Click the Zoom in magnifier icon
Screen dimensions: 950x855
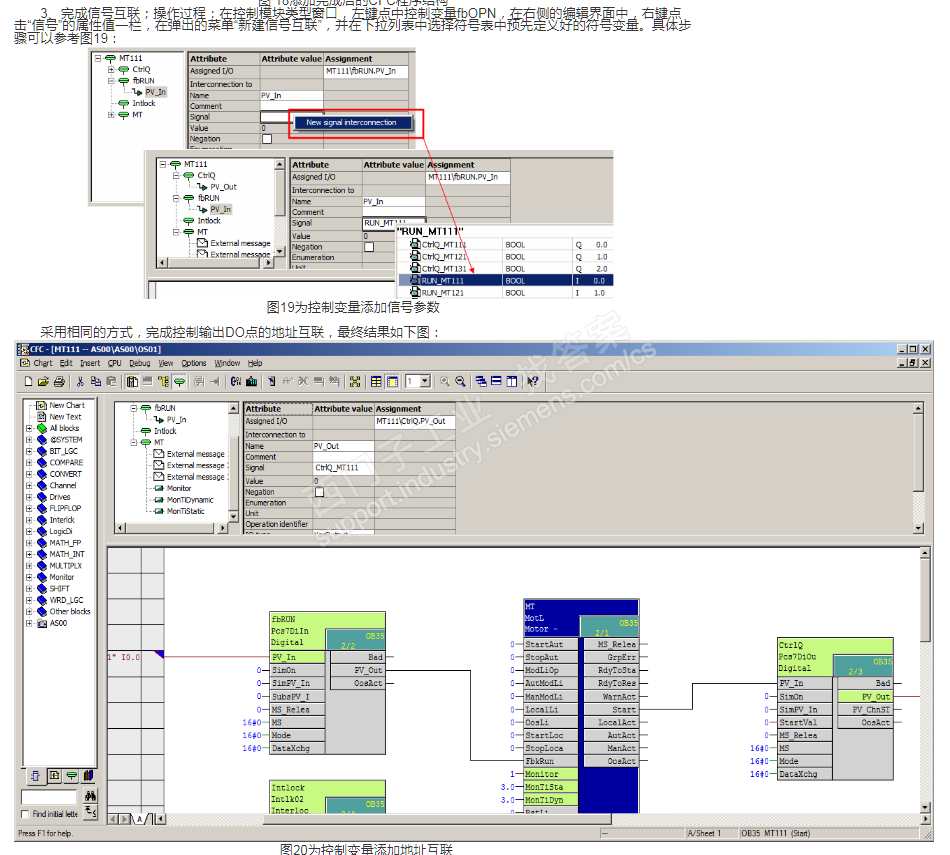click(x=445, y=382)
